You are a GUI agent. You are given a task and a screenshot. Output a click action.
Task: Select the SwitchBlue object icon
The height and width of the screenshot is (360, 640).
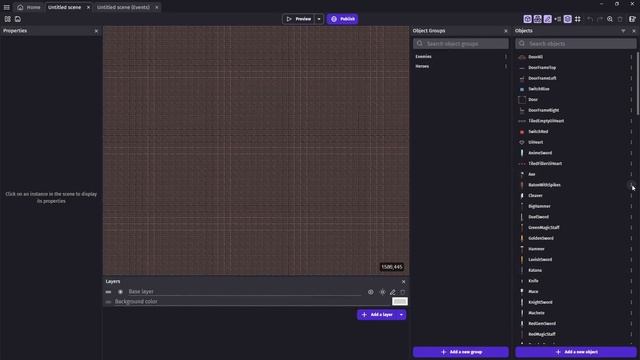(x=522, y=89)
